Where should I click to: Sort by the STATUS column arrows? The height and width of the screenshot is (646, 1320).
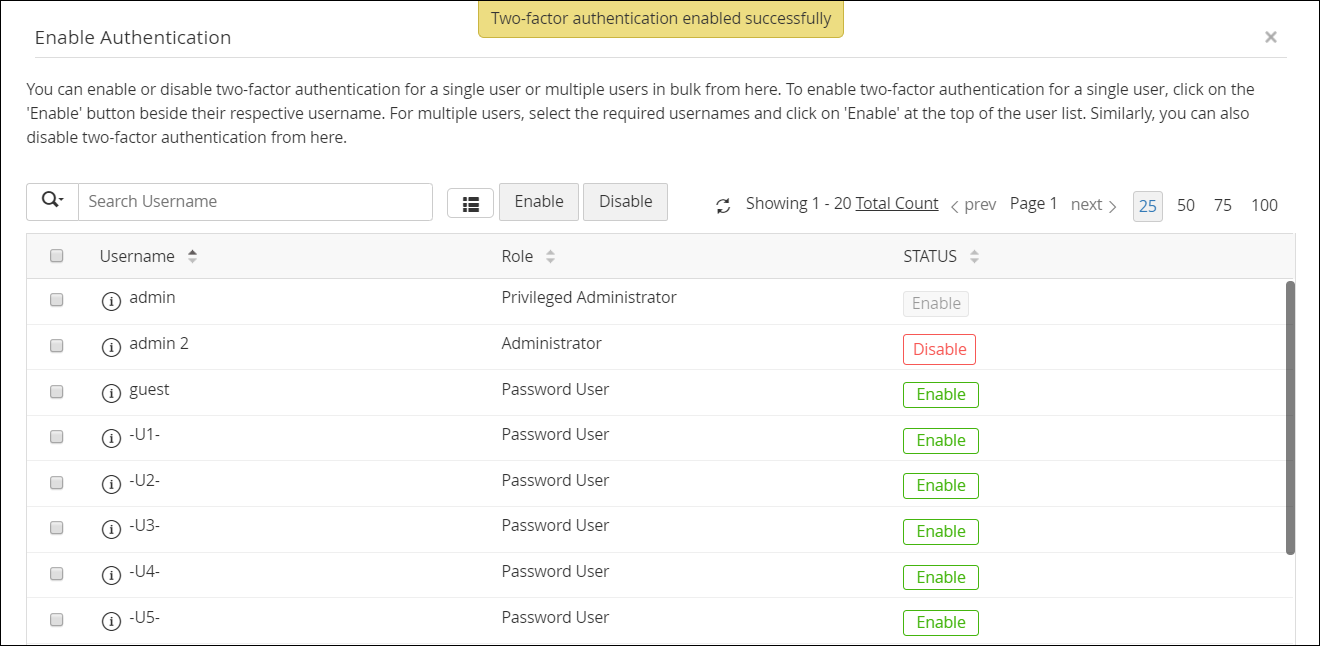pos(974,256)
